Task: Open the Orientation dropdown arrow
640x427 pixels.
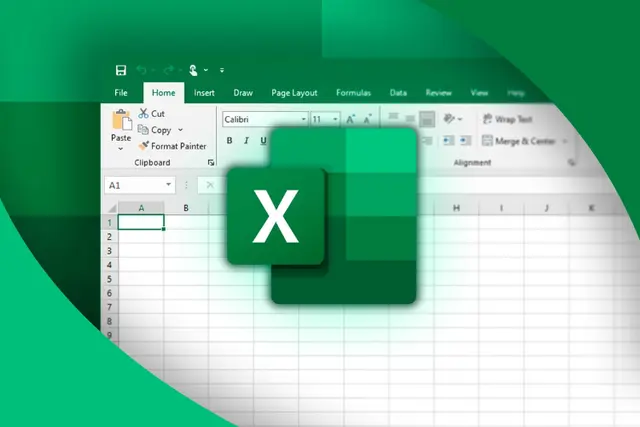Action: tap(460, 119)
